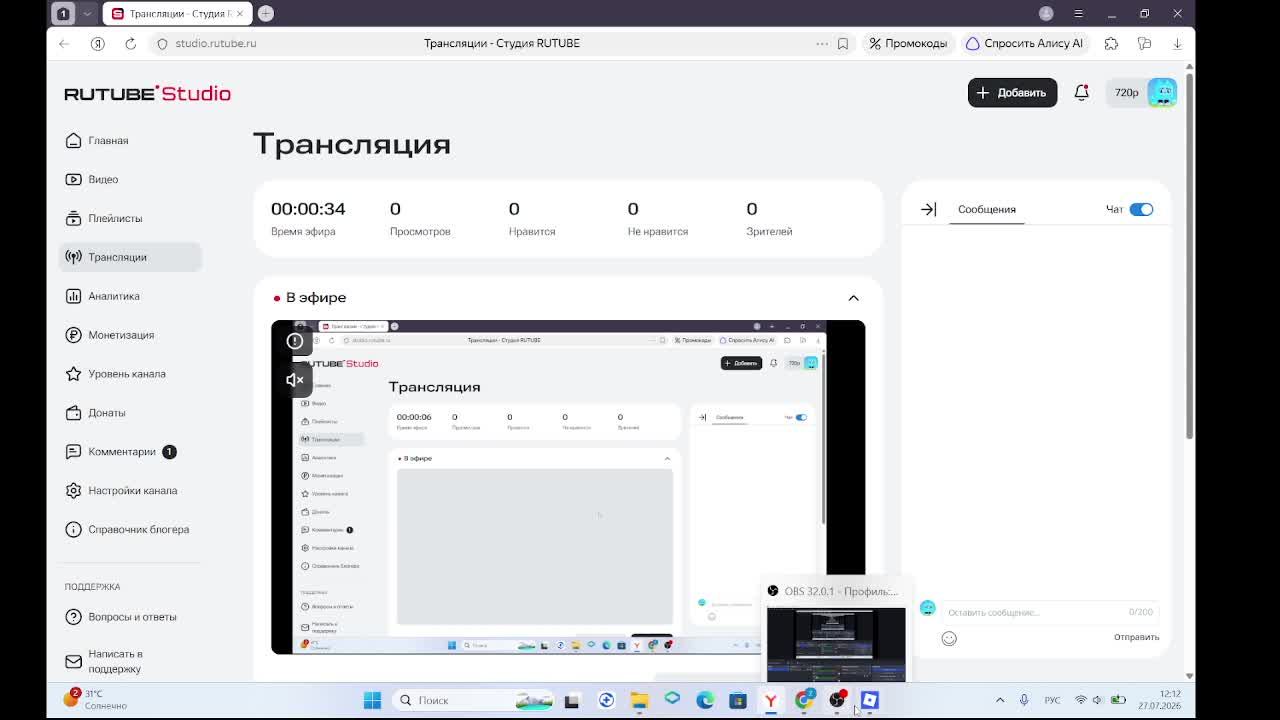This screenshot has width=1280, height=720.
Task: Open browser extensions puzzle icon
Action: [1111, 43]
